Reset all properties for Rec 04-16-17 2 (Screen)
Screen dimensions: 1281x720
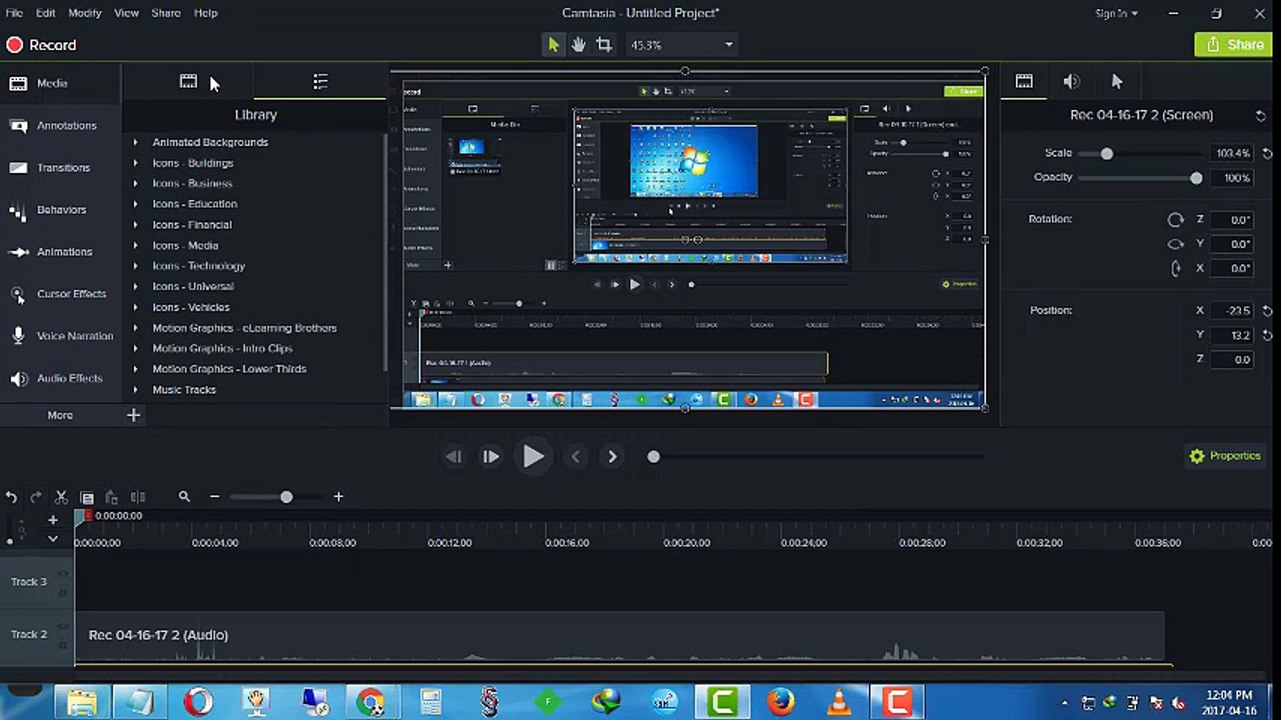click(1260, 116)
